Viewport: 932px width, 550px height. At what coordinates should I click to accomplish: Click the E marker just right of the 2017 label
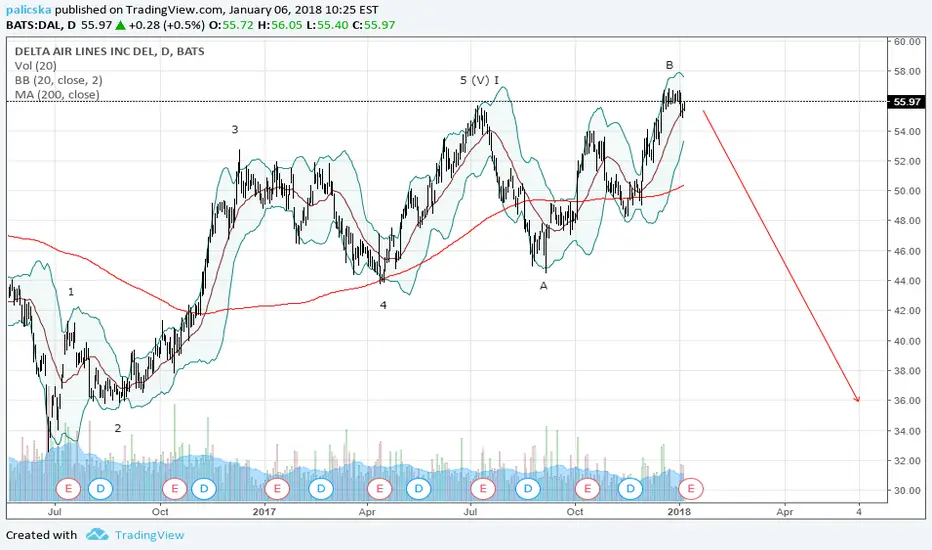click(x=277, y=489)
